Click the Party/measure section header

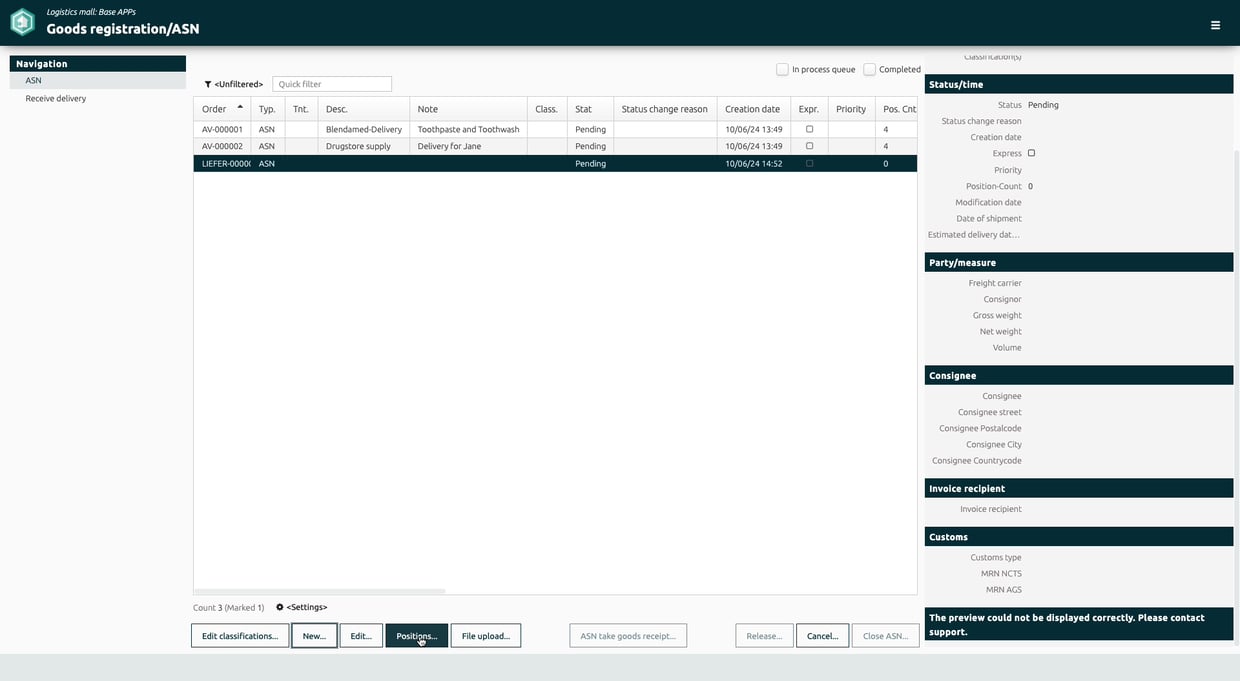(x=1079, y=262)
